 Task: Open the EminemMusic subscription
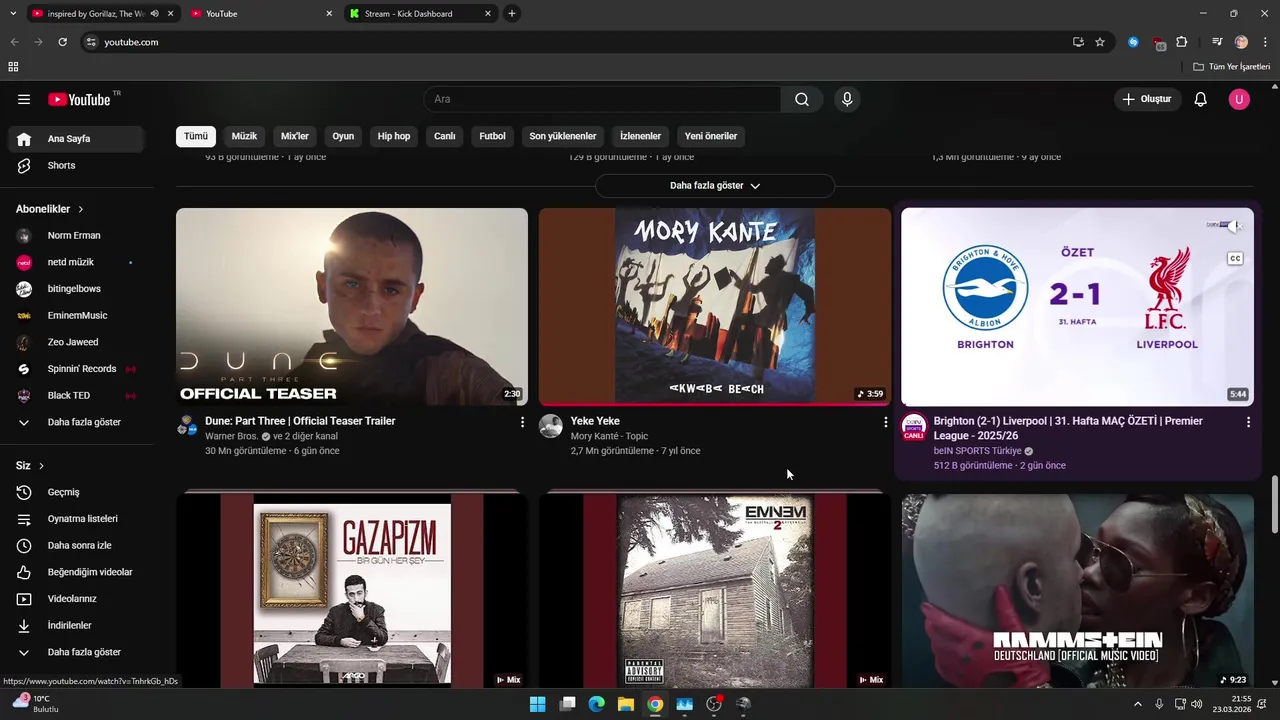pos(76,316)
